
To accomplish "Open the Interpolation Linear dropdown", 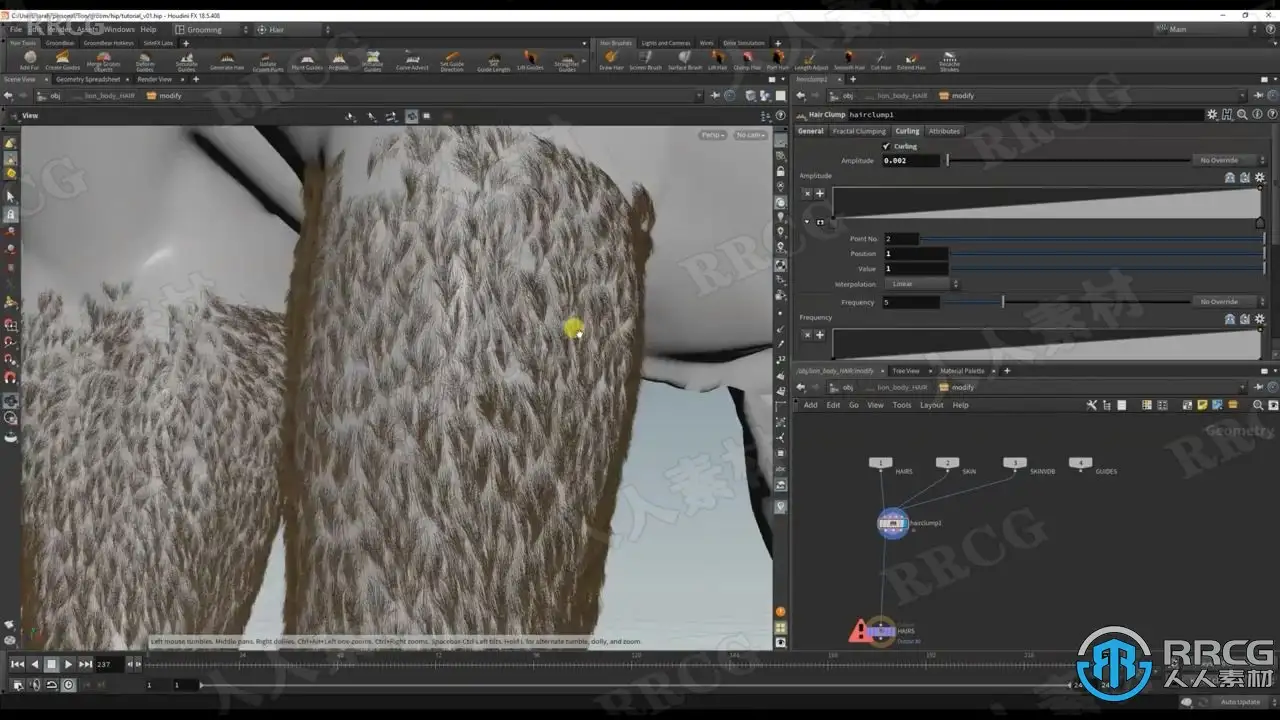I will pyautogui.click(x=921, y=284).
